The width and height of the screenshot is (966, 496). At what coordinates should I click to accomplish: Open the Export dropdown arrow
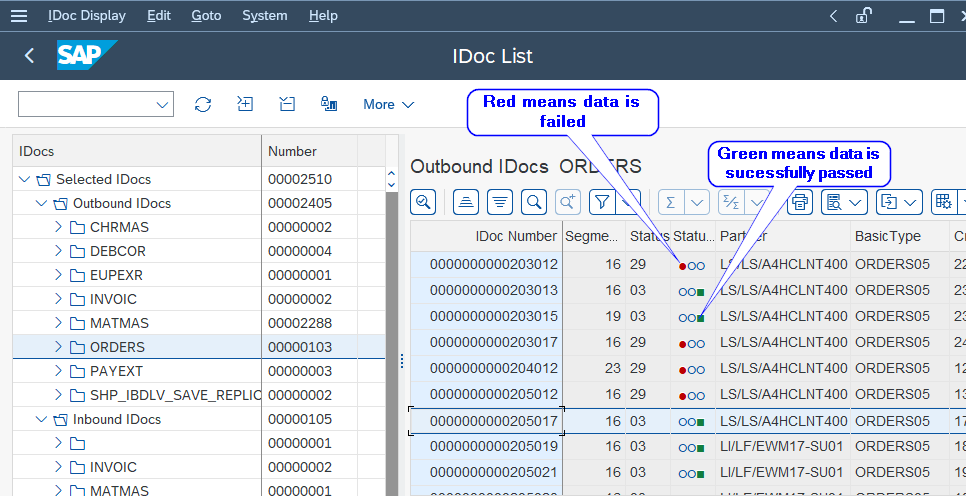(910, 201)
